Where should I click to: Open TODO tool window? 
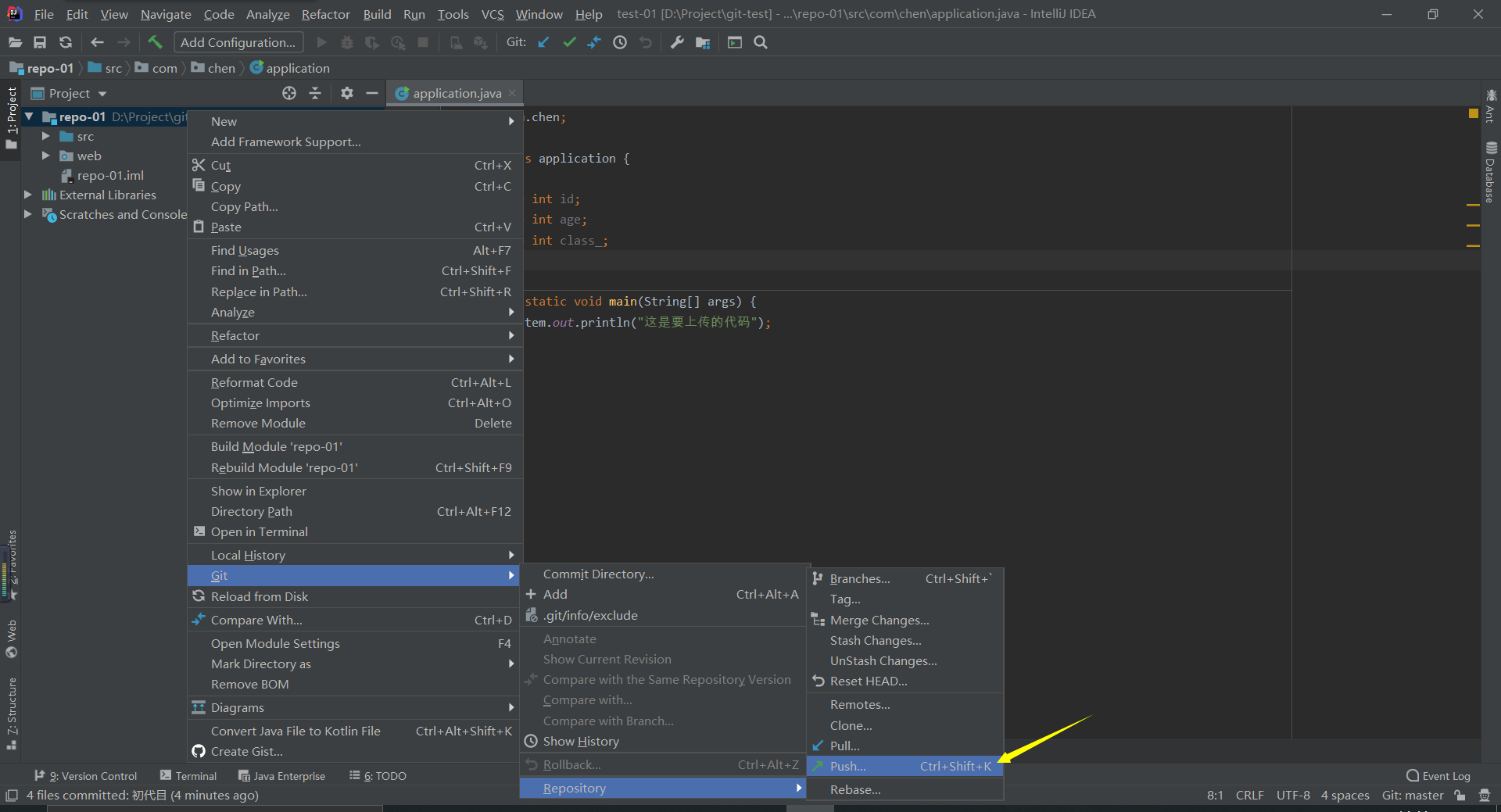click(x=378, y=775)
